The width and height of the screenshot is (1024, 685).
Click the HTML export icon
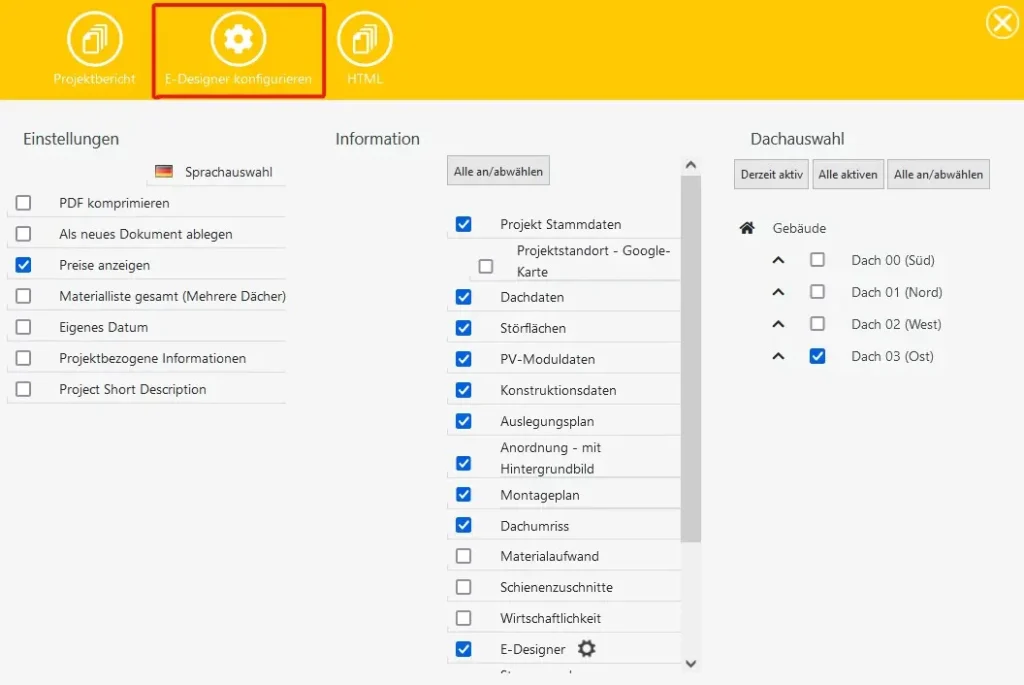pyautogui.click(x=366, y=40)
